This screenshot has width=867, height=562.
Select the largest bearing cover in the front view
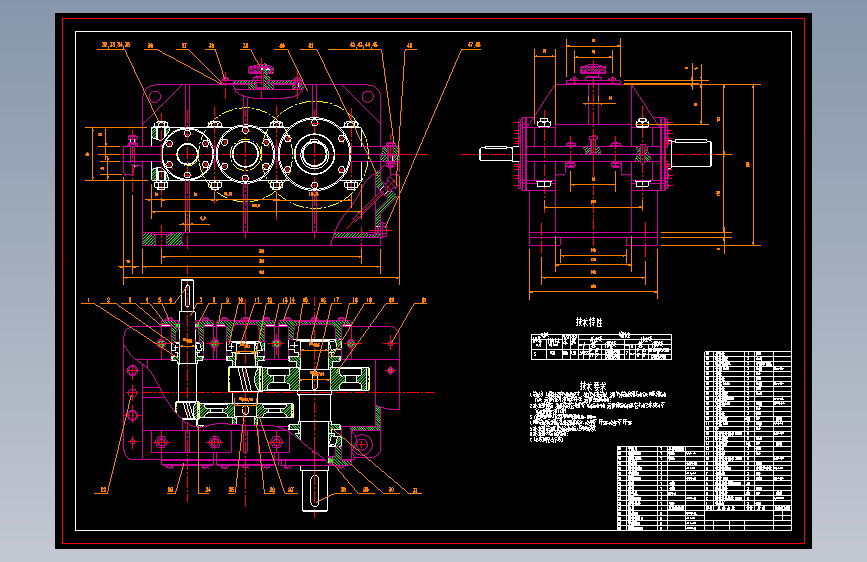(314, 154)
